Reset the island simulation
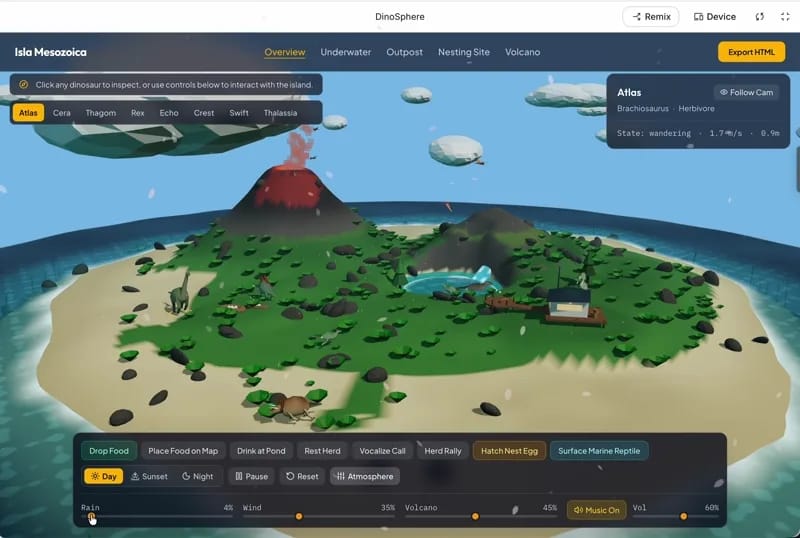The height and width of the screenshot is (538, 800). pyautogui.click(x=302, y=476)
